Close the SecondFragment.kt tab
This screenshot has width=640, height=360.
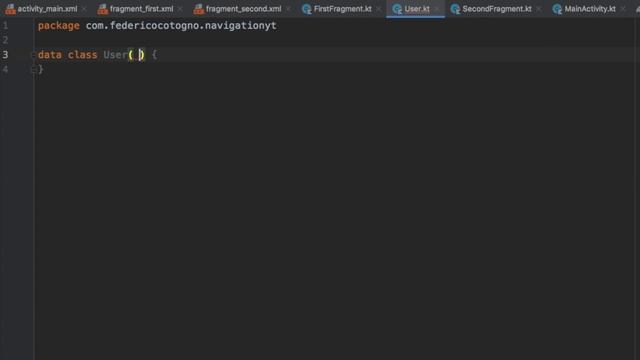pos(539,9)
